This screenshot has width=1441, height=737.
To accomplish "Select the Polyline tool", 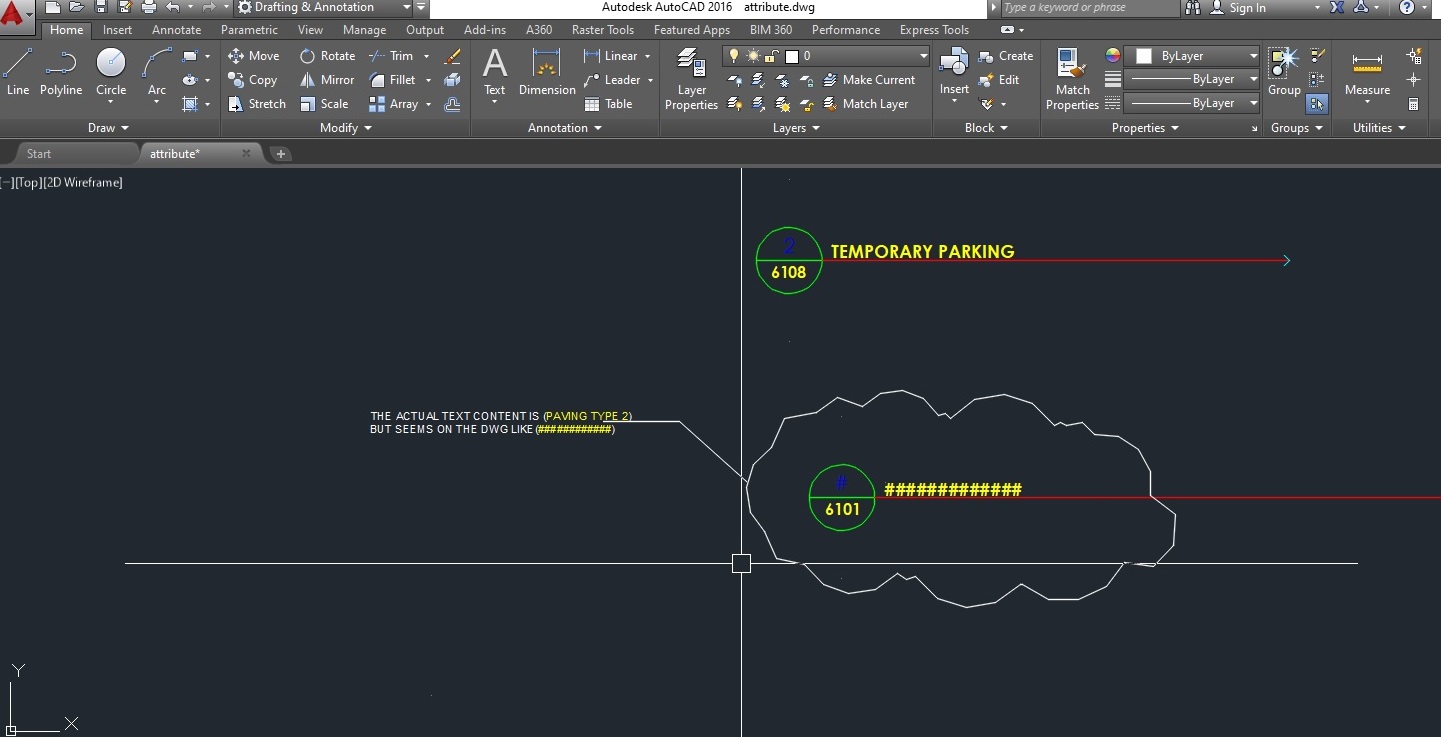I will pos(61,75).
